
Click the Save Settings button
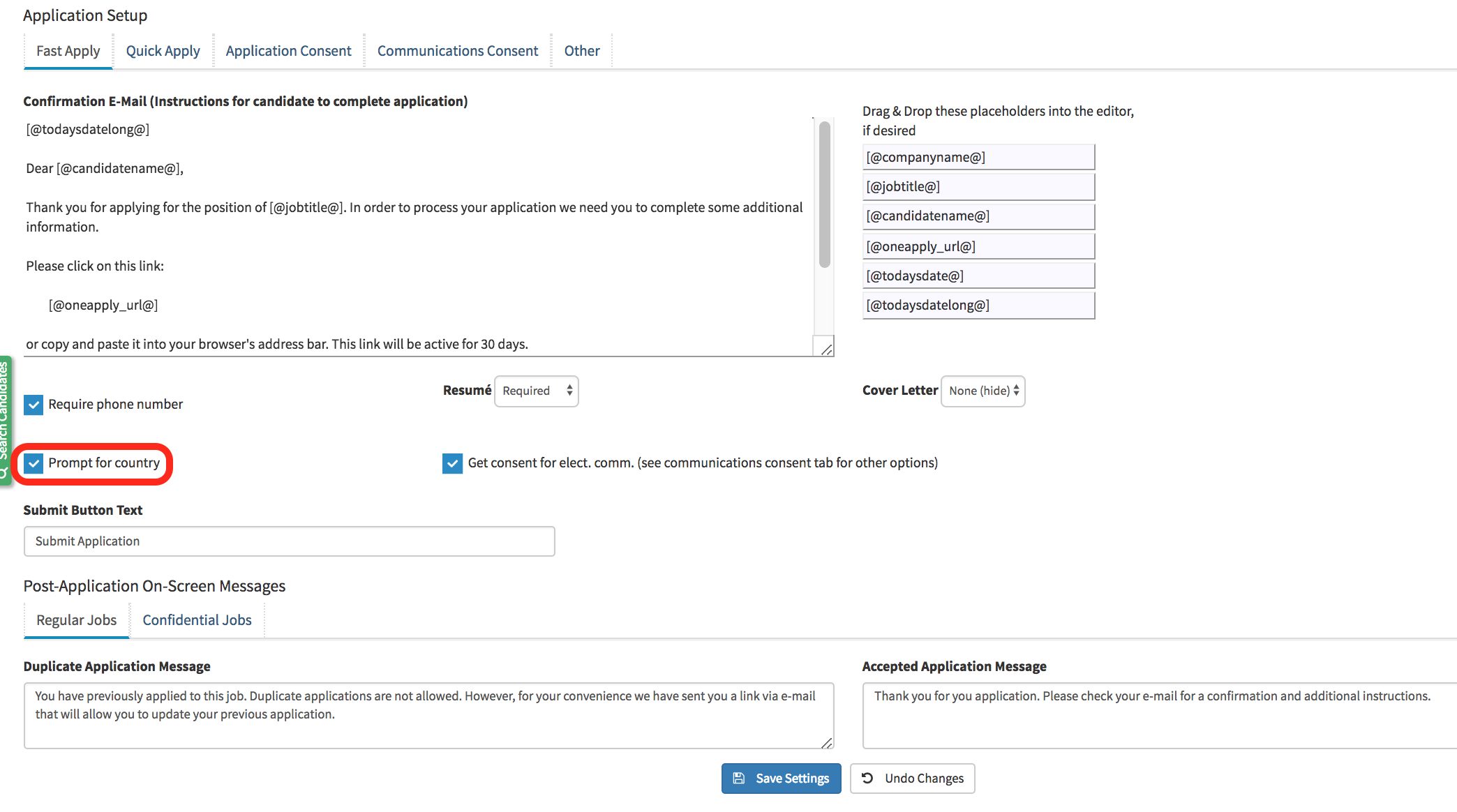click(781, 778)
